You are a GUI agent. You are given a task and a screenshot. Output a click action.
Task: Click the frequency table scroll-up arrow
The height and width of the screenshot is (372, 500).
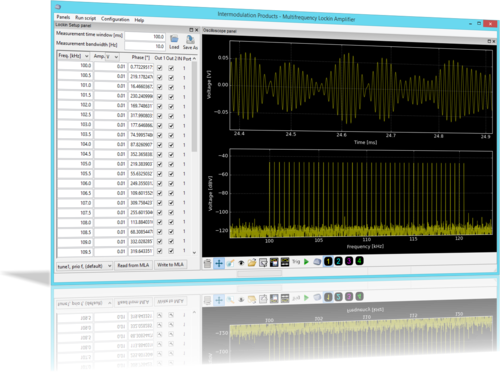194,58
